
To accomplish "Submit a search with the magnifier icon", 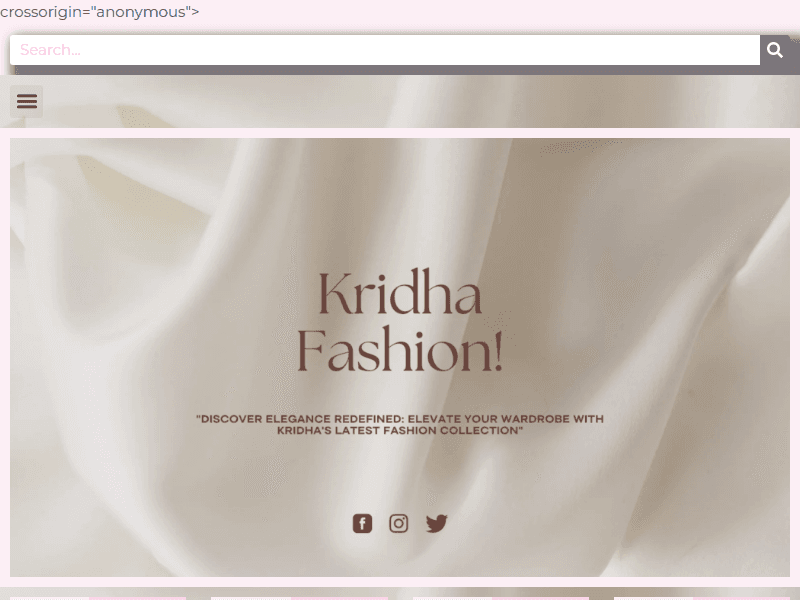I will pos(774,49).
